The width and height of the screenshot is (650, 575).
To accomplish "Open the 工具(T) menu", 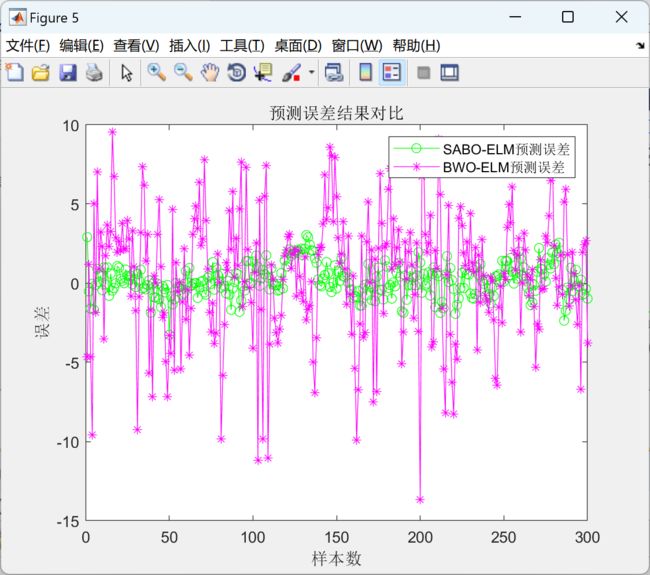I will (x=242, y=46).
